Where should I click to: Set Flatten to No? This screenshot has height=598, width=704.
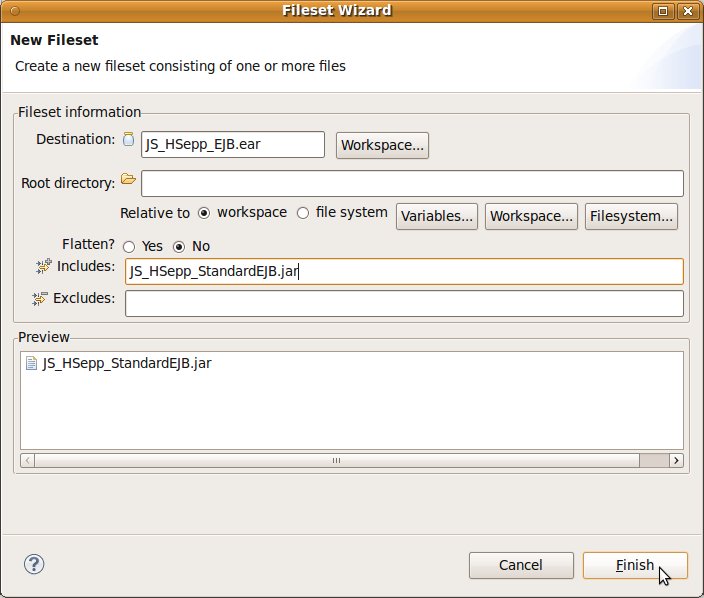tap(180, 246)
